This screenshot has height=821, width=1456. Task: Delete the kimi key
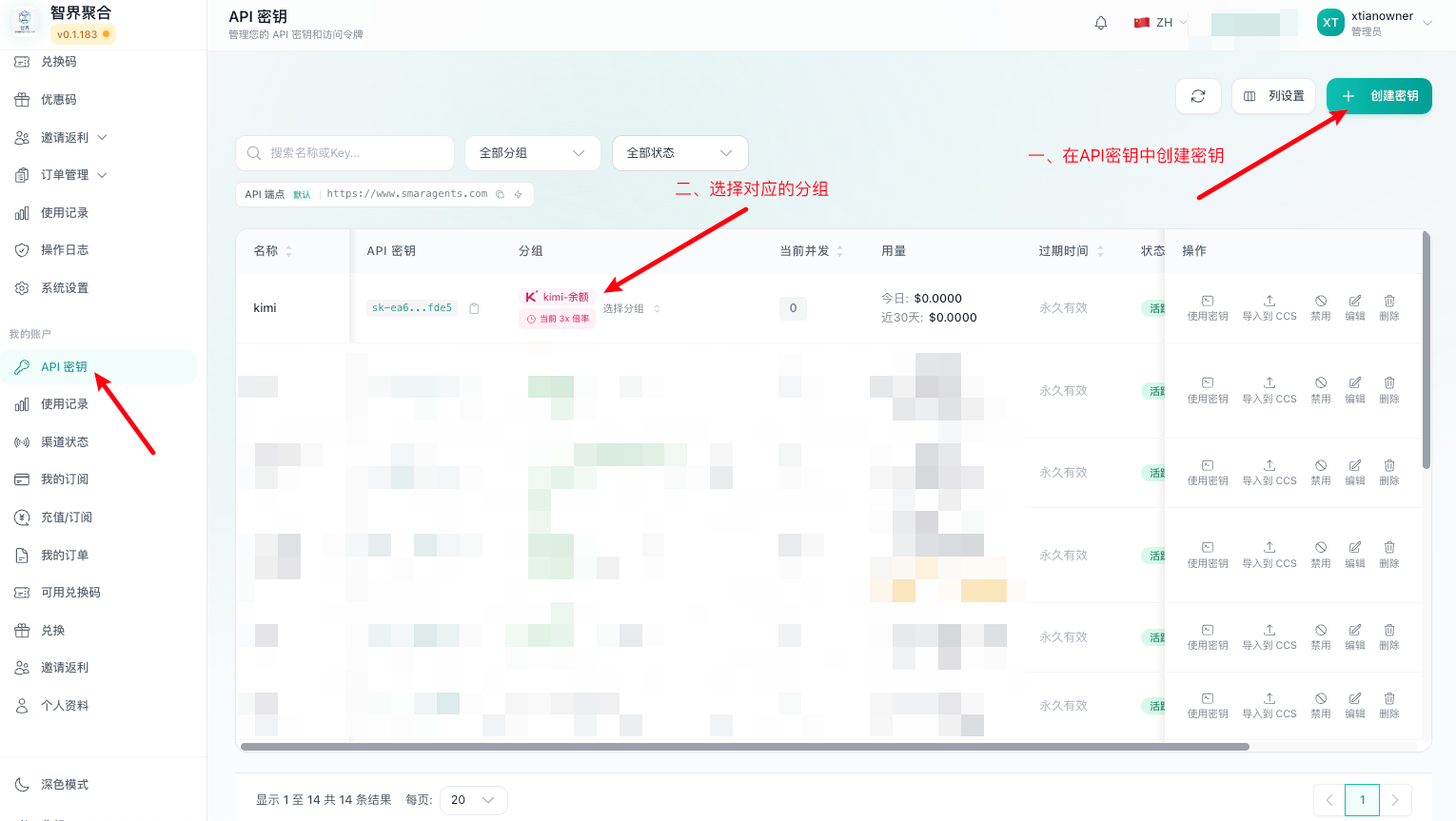coord(1389,308)
